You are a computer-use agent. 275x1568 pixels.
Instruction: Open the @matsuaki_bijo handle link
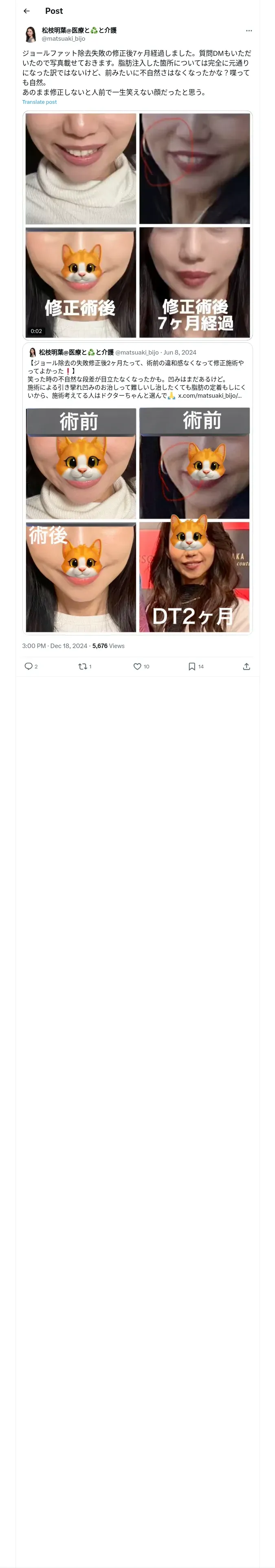pos(64,38)
